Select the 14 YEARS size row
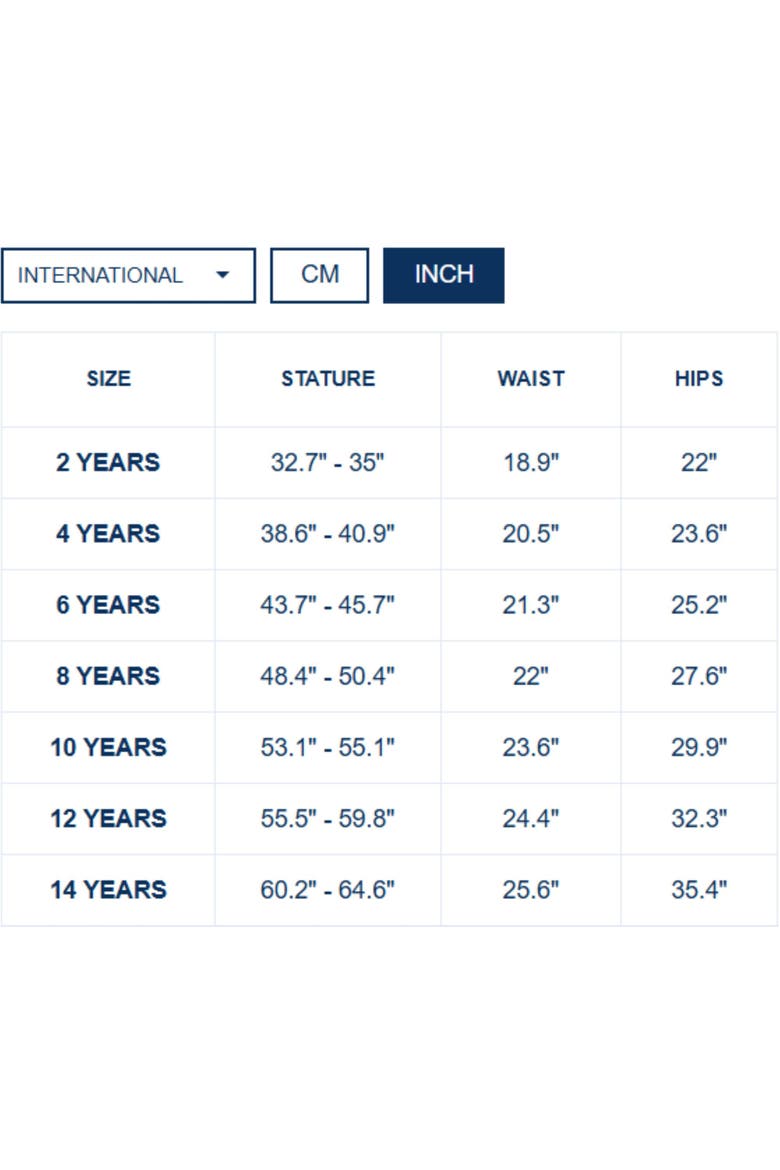The height and width of the screenshot is (1170, 780). click(x=389, y=890)
